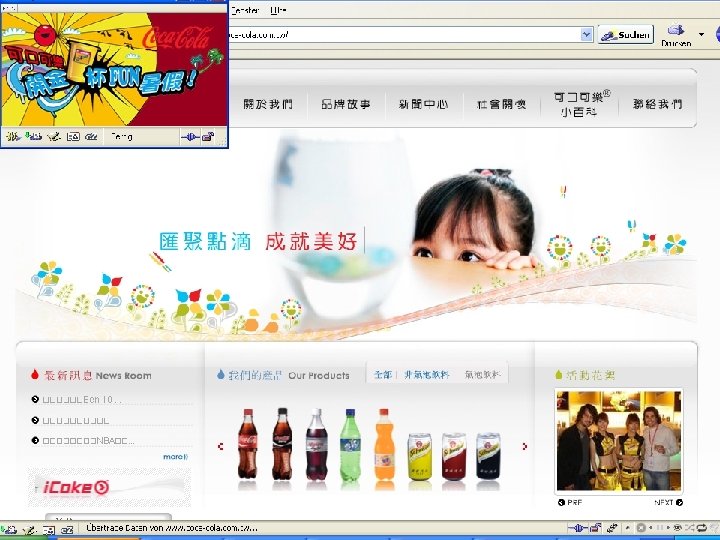This screenshot has width=720, height=540.
Task: Open Address Book icon in main status bar
Action: pos(49,529)
